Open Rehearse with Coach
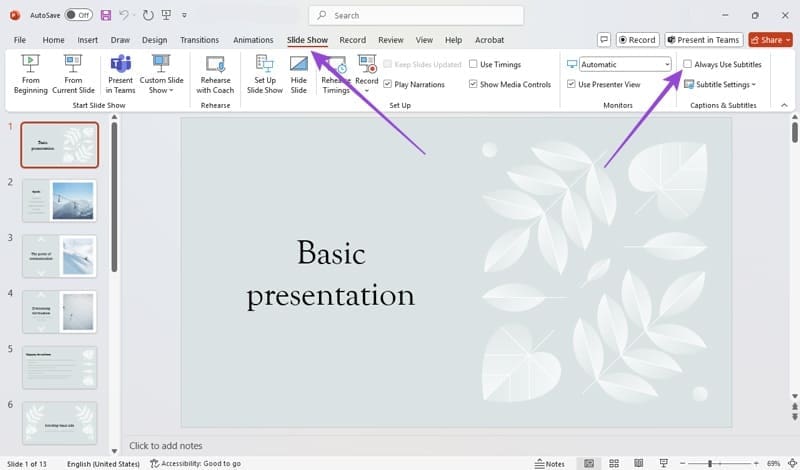This screenshot has width=800, height=470. (x=215, y=74)
